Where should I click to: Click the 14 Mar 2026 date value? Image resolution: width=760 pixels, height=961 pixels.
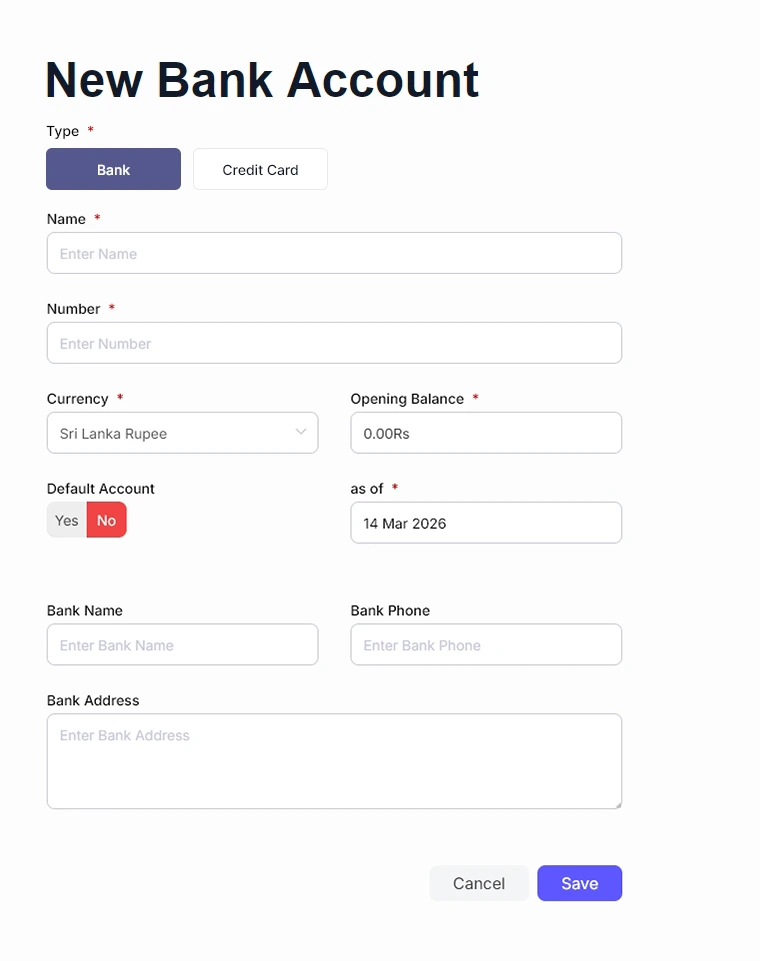[405, 524]
